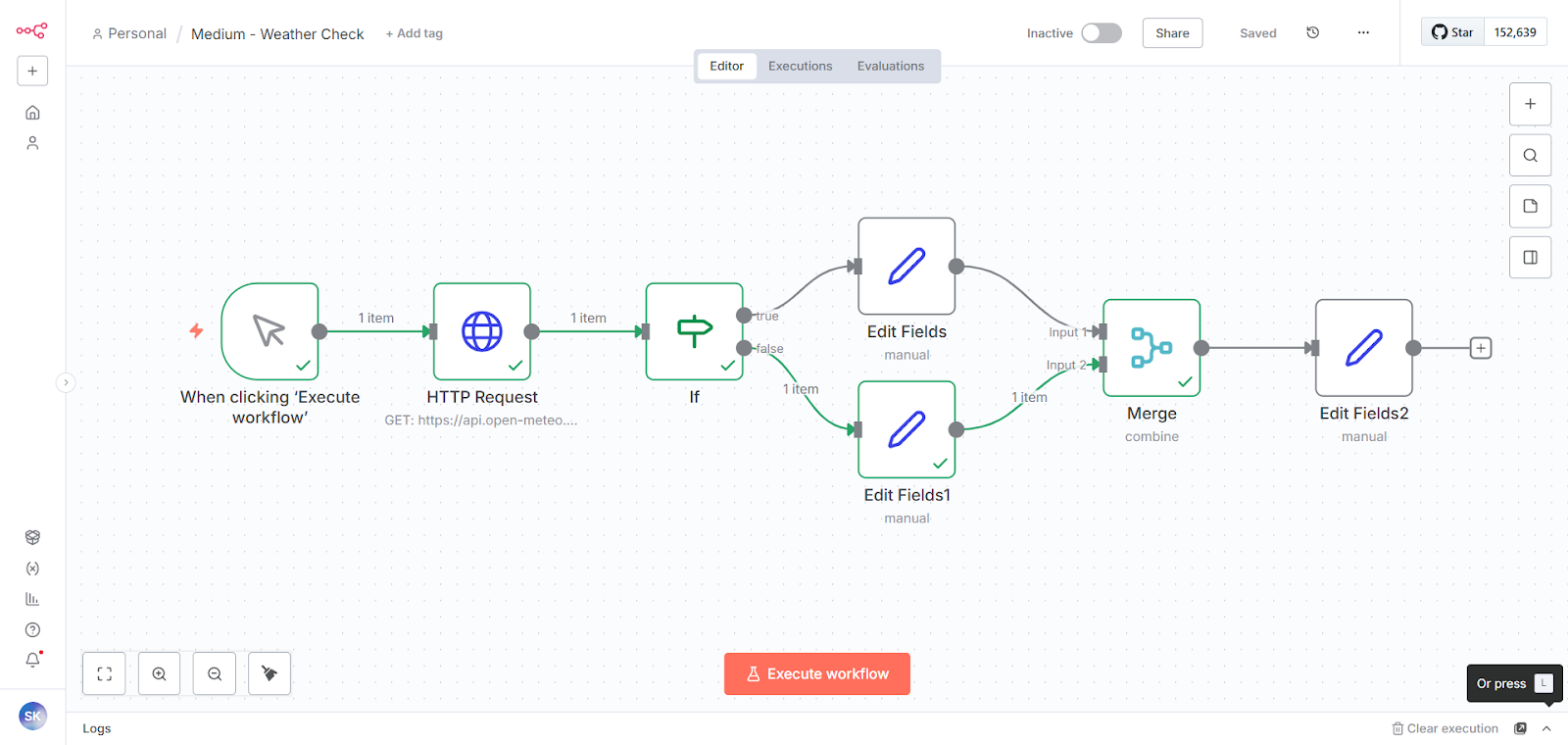The image size is (1568, 745).
Task: Open the SK user avatar menu
Action: point(32,716)
